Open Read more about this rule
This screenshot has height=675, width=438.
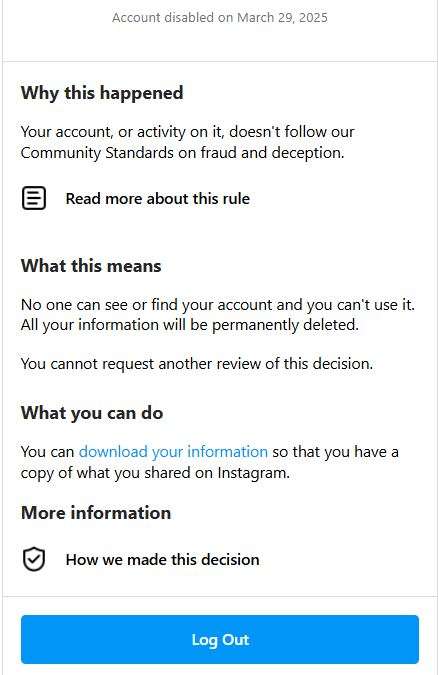pyautogui.click(x=158, y=199)
